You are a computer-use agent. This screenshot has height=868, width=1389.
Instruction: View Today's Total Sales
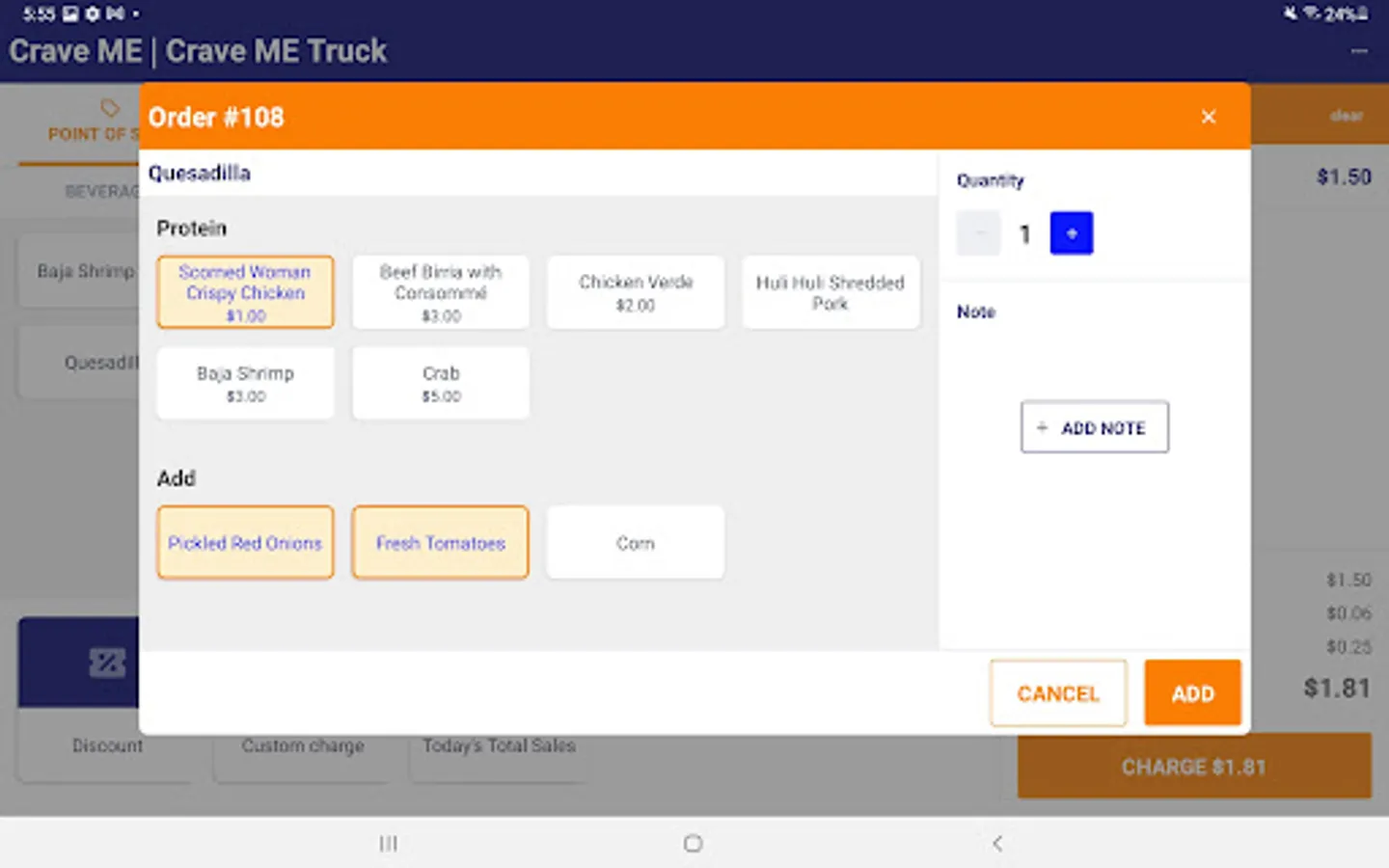(499, 746)
